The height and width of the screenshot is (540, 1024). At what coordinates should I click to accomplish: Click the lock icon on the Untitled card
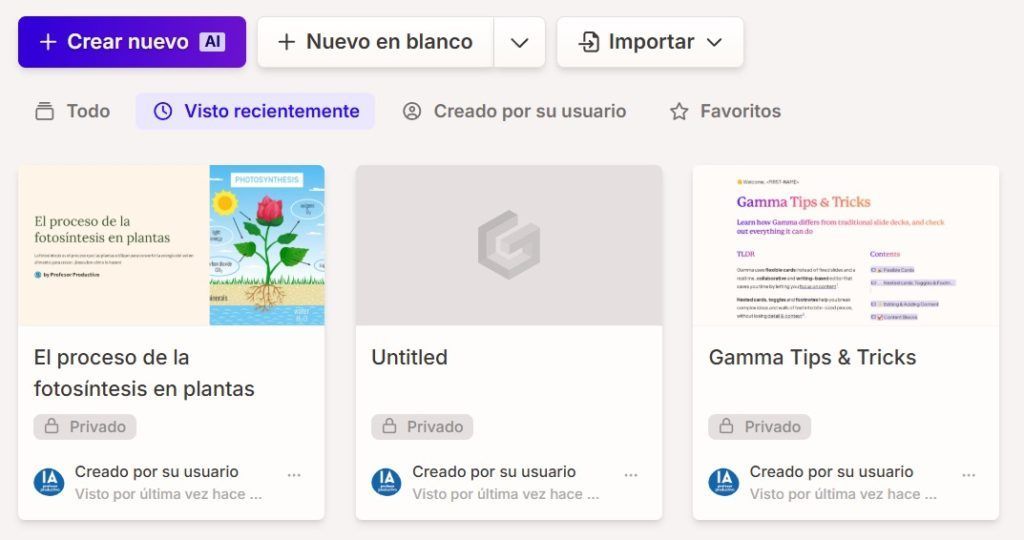point(389,426)
